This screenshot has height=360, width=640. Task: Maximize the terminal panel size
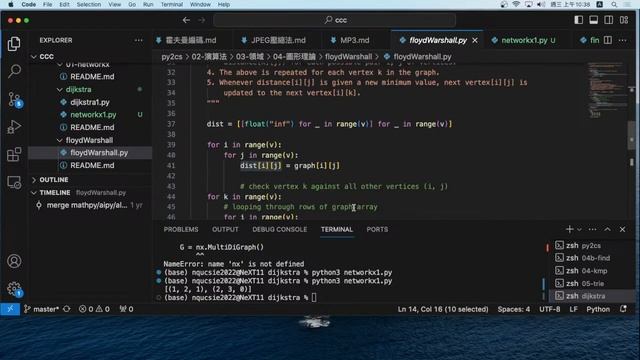pyautogui.click(x=608, y=229)
